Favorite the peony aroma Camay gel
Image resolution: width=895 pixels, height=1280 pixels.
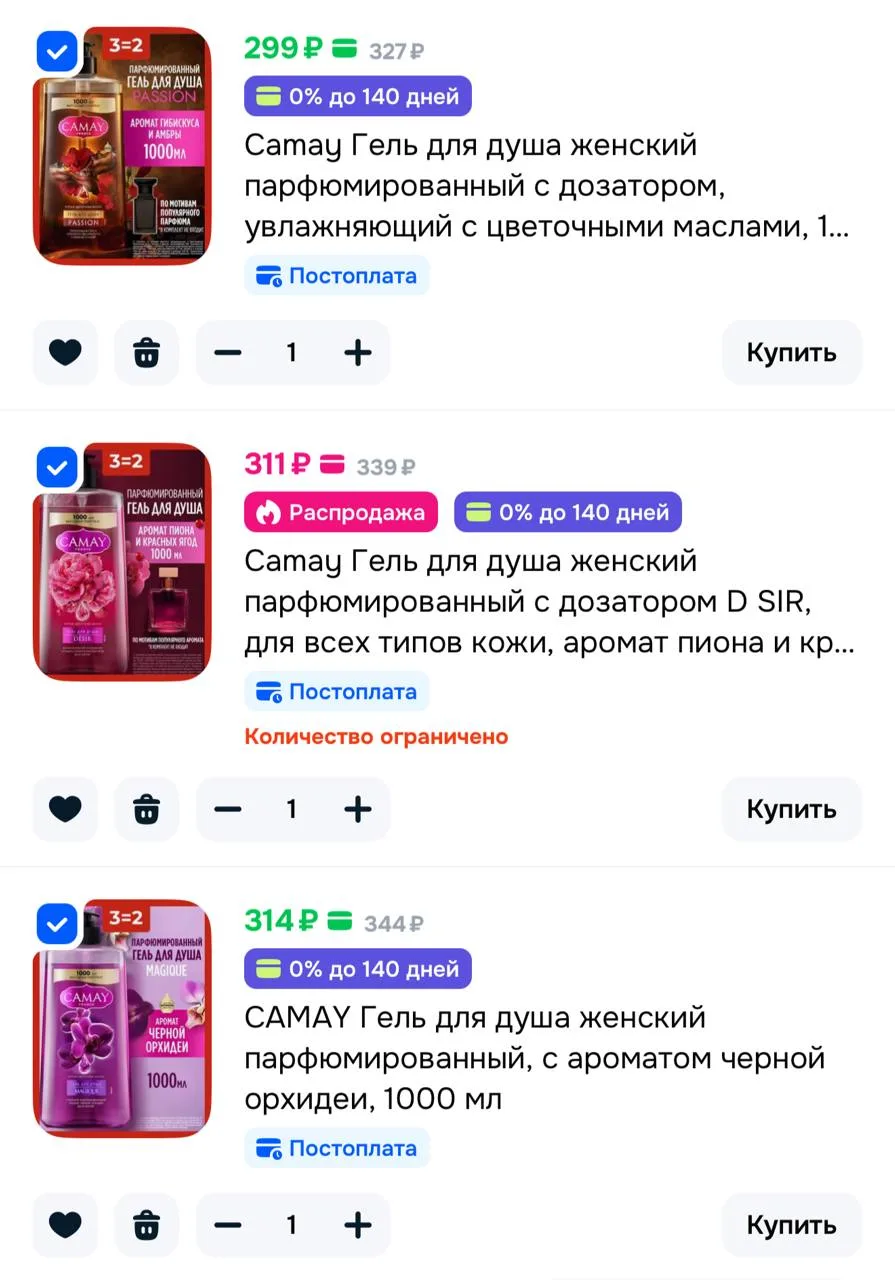click(65, 808)
